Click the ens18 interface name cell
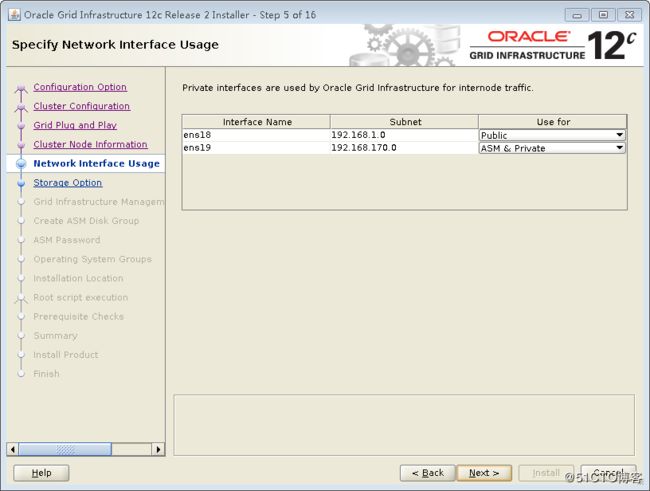650x491 pixels. tap(256, 135)
